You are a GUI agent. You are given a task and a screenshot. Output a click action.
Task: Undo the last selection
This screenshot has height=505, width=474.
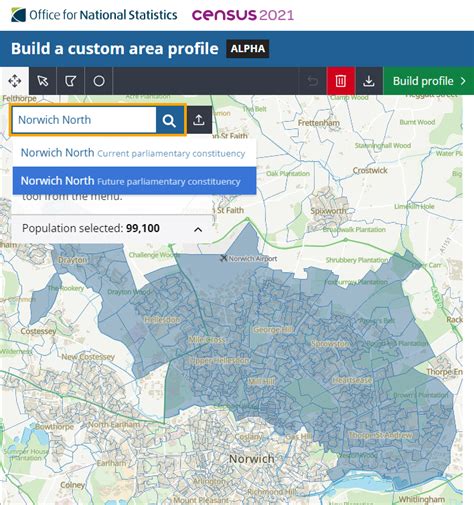[x=313, y=81]
